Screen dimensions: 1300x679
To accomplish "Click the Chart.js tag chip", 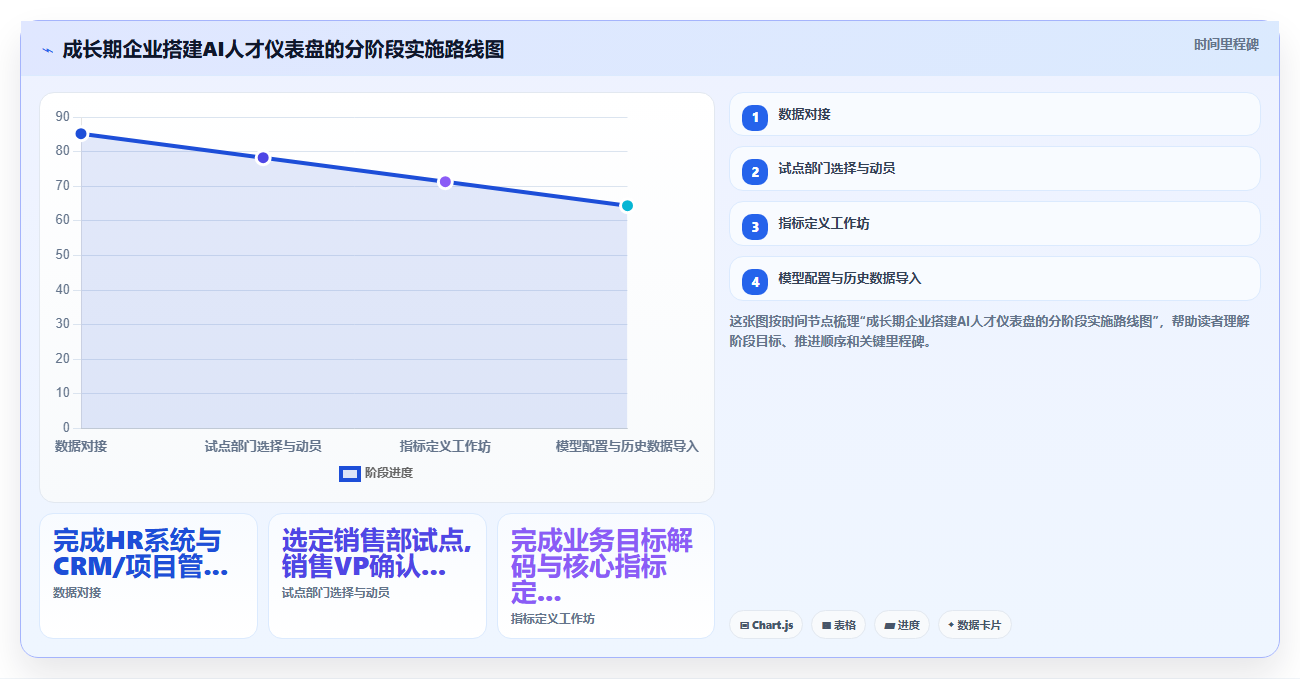I will click(x=766, y=625).
